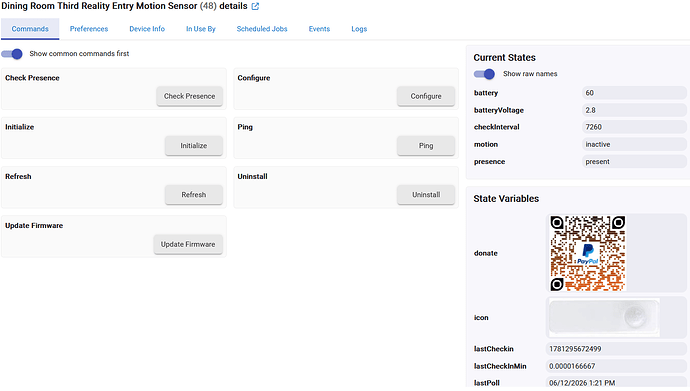View the Scheduled Jobs tab
This screenshot has height=391, width=690.
(262, 29)
